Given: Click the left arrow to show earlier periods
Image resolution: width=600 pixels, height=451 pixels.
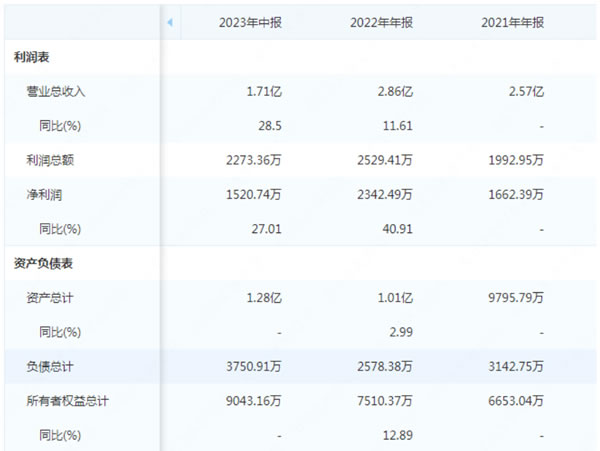Looking at the screenshot, I should pos(170,22).
